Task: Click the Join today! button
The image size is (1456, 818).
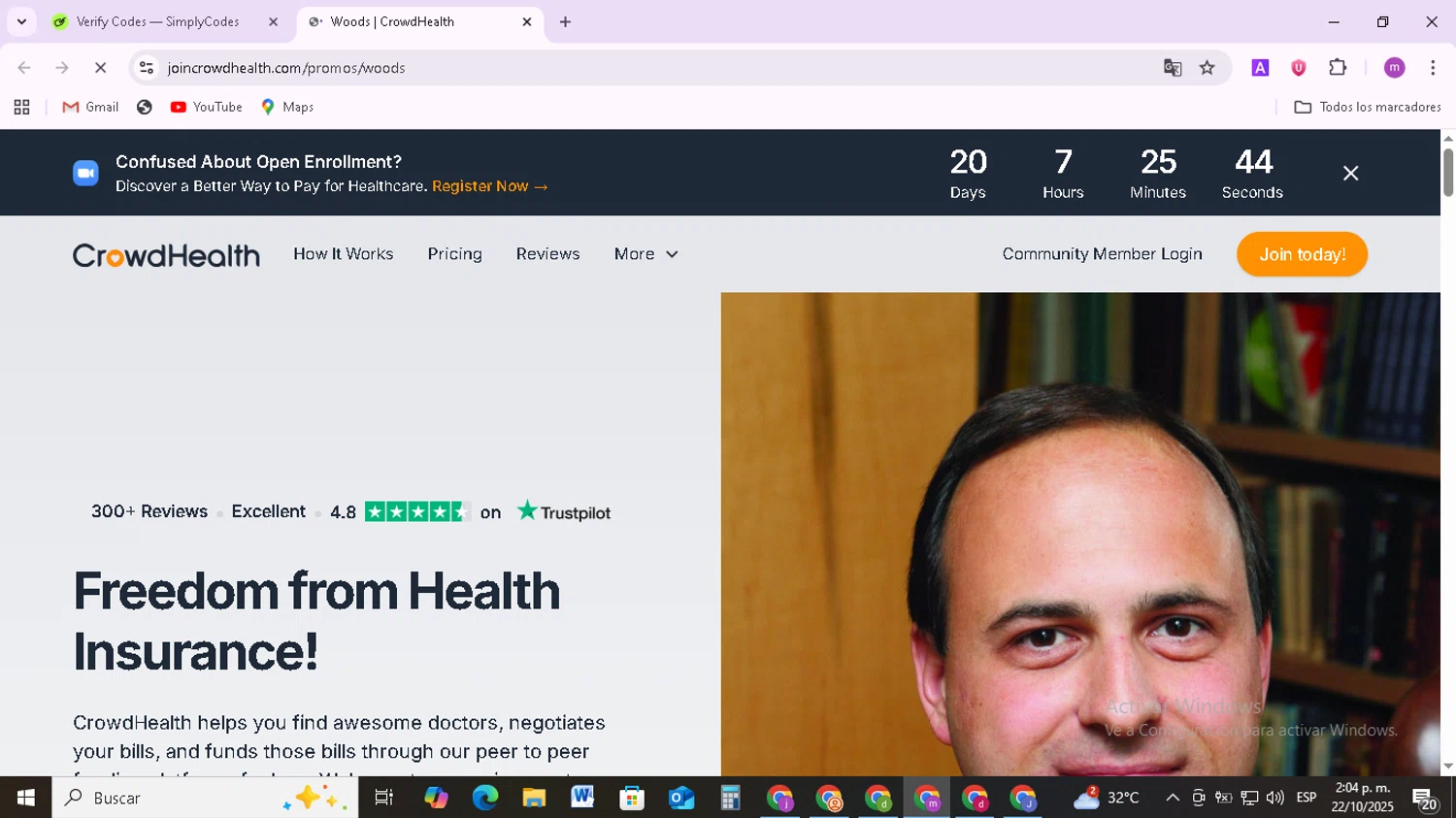Action: pyautogui.click(x=1302, y=254)
